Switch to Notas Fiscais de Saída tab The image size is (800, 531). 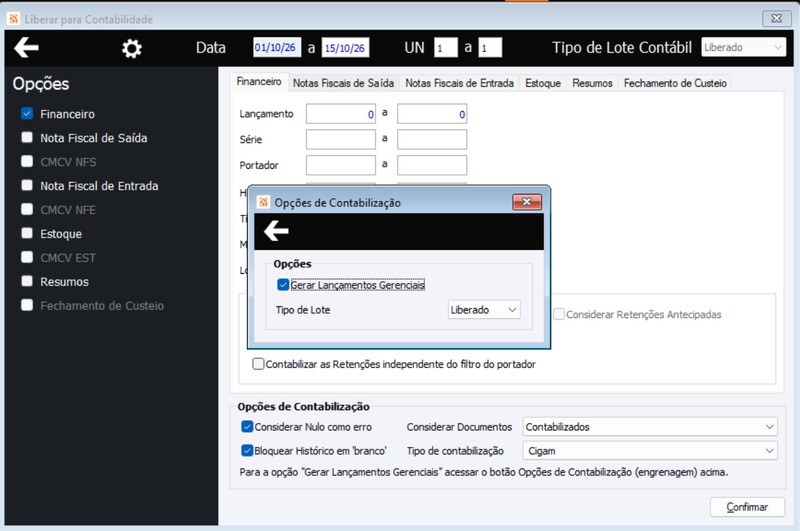tap(343, 83)
